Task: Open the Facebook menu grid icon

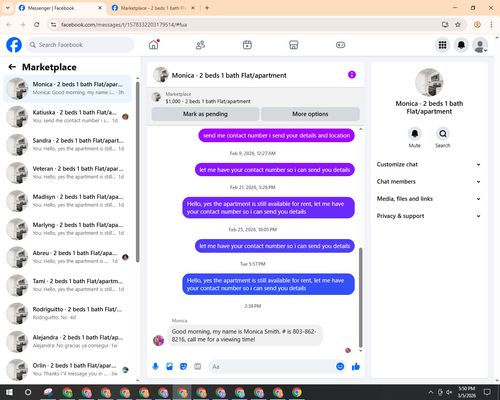Action: (442, 45)
